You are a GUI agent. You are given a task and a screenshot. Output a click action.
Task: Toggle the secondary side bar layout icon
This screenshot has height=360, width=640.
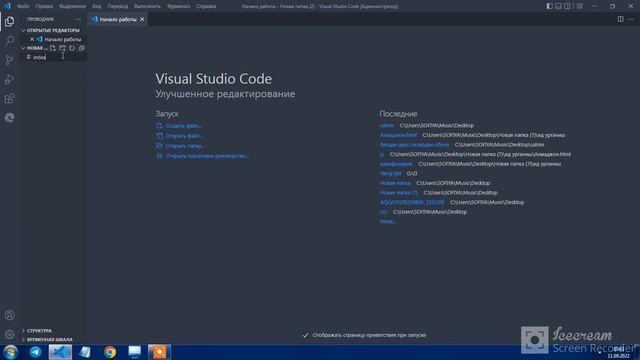tap(567, 6)
